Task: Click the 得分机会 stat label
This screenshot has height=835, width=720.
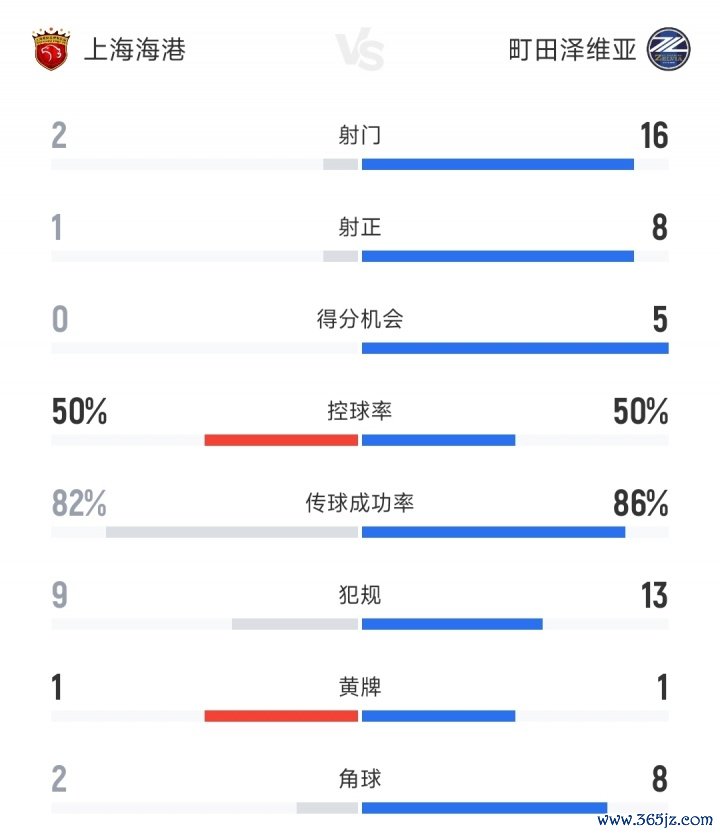Action: (x=360, y=320)
